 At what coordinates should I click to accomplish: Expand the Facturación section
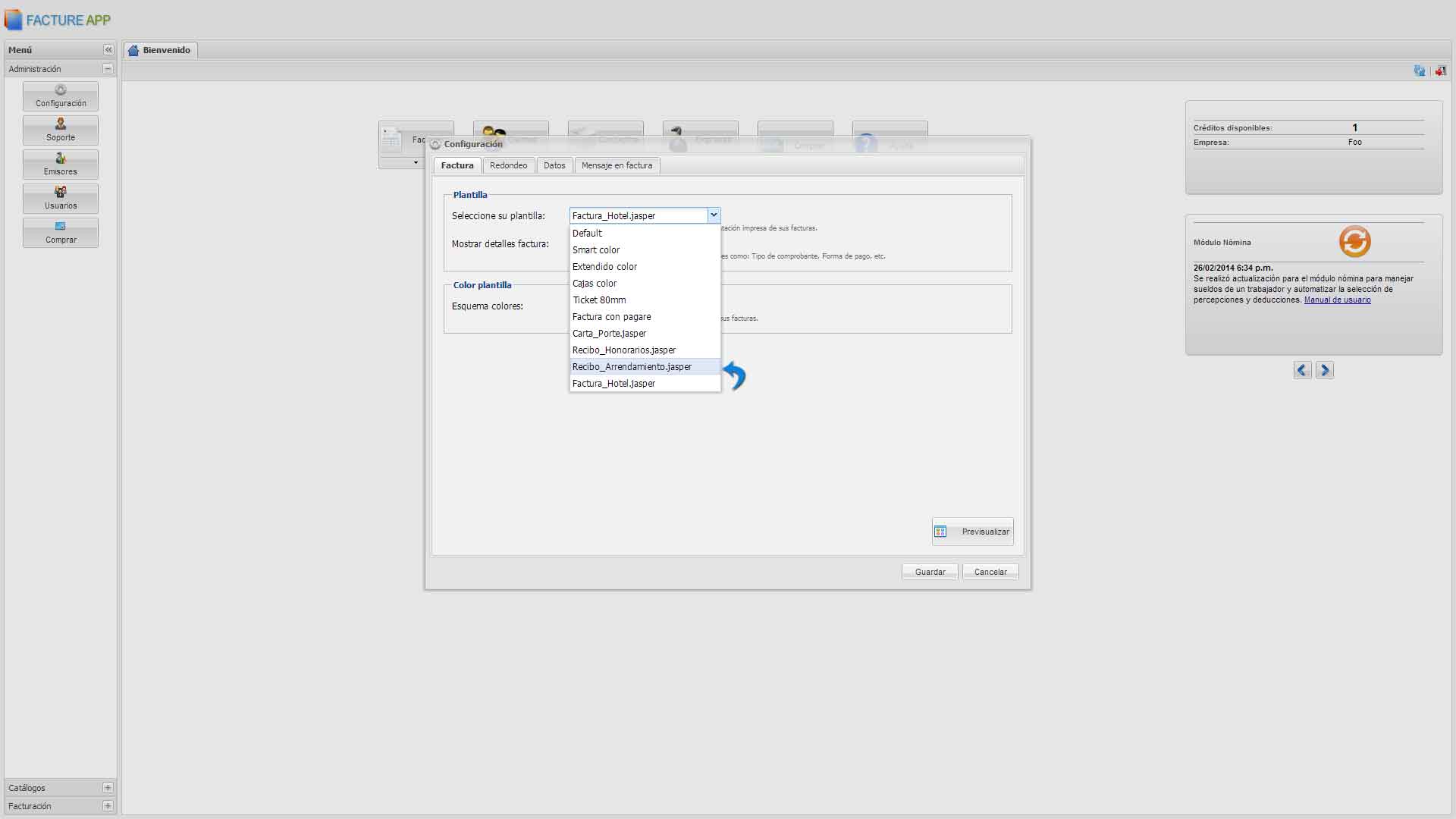[108, 806]
